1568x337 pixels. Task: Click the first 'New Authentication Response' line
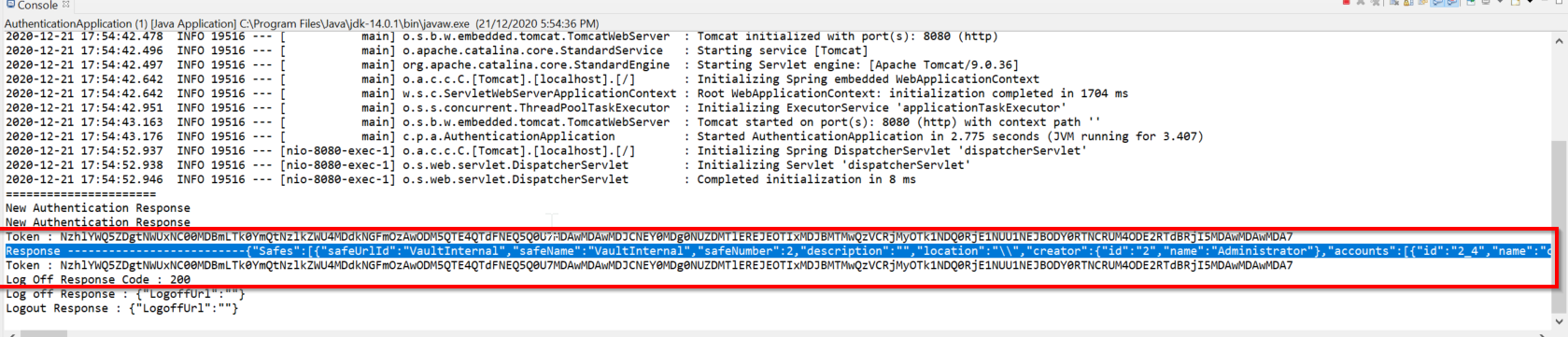(x=98, y=208)
